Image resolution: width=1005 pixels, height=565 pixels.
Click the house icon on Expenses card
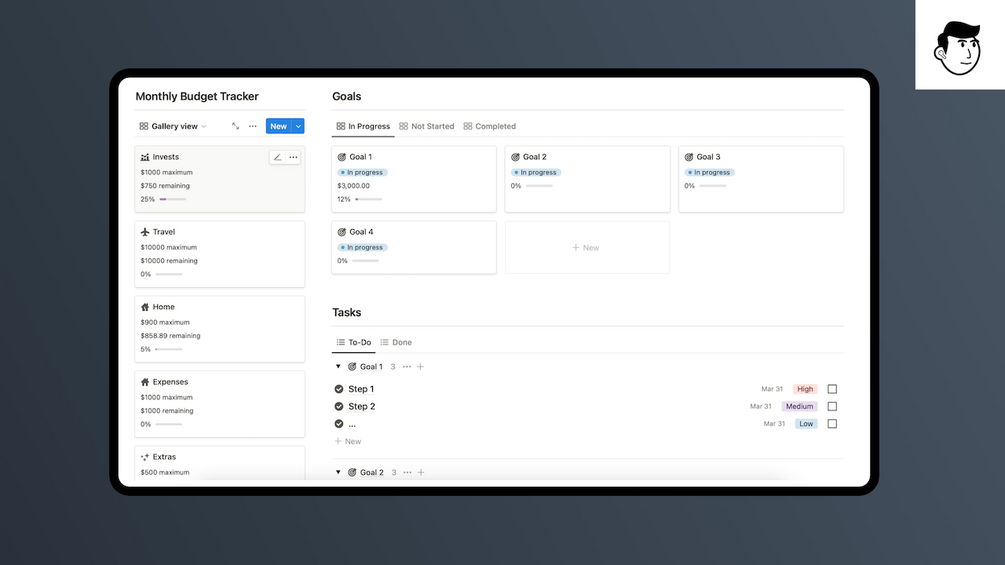point(145,382)
